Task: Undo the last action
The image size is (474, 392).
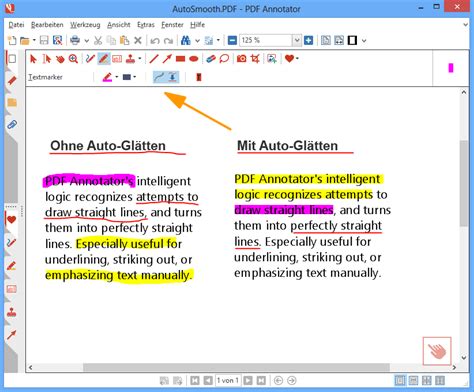Action: [155, 41]
